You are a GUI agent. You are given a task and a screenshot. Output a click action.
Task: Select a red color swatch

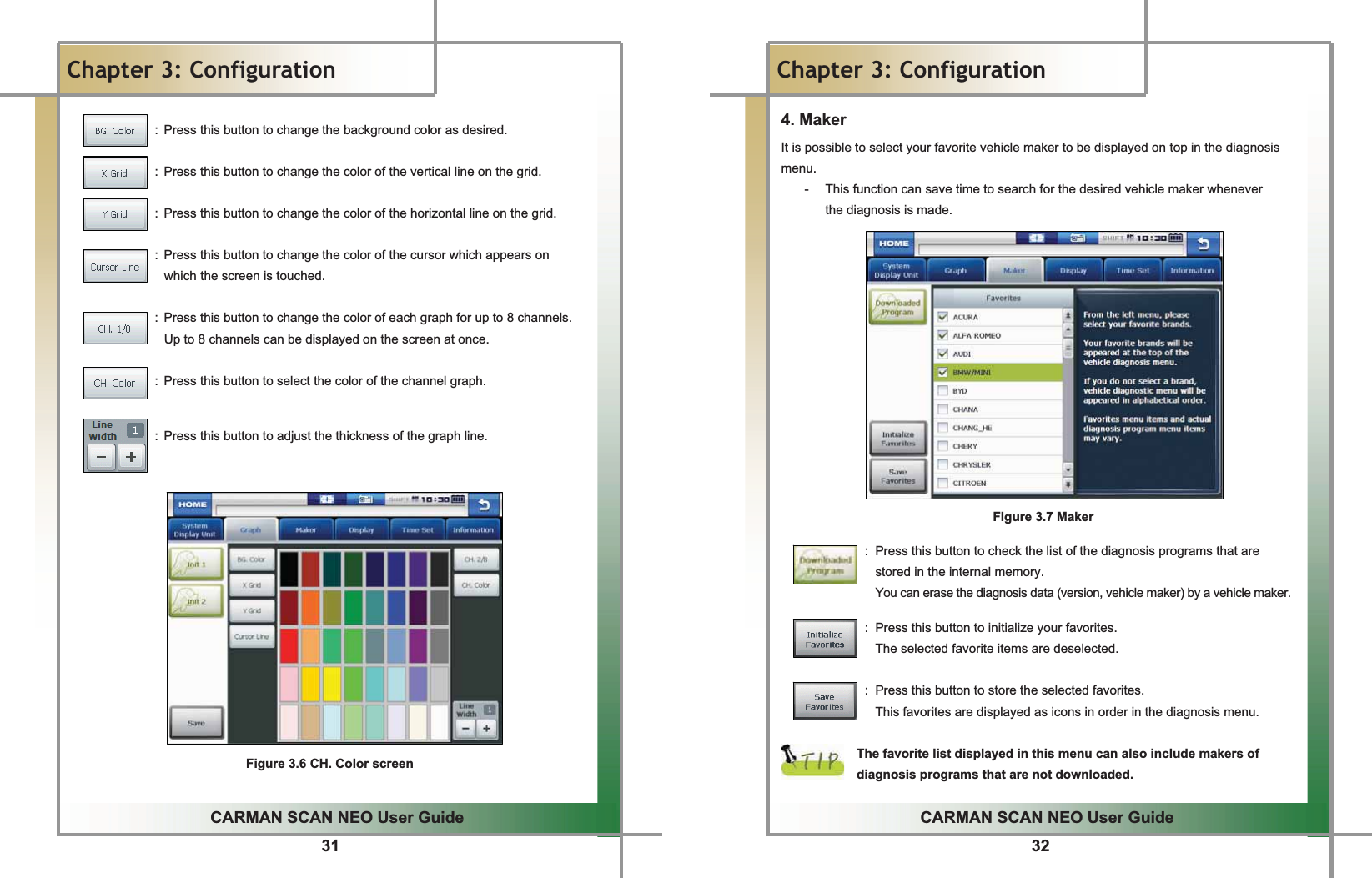pyautogui.click(x=289, y=644)
